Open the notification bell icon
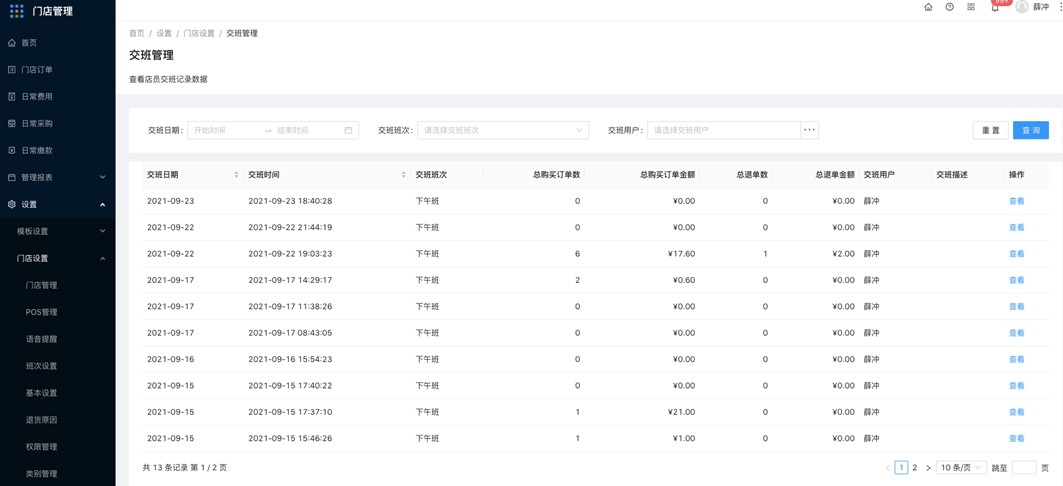Viewport: 1063px width, 486px height. 995,7
